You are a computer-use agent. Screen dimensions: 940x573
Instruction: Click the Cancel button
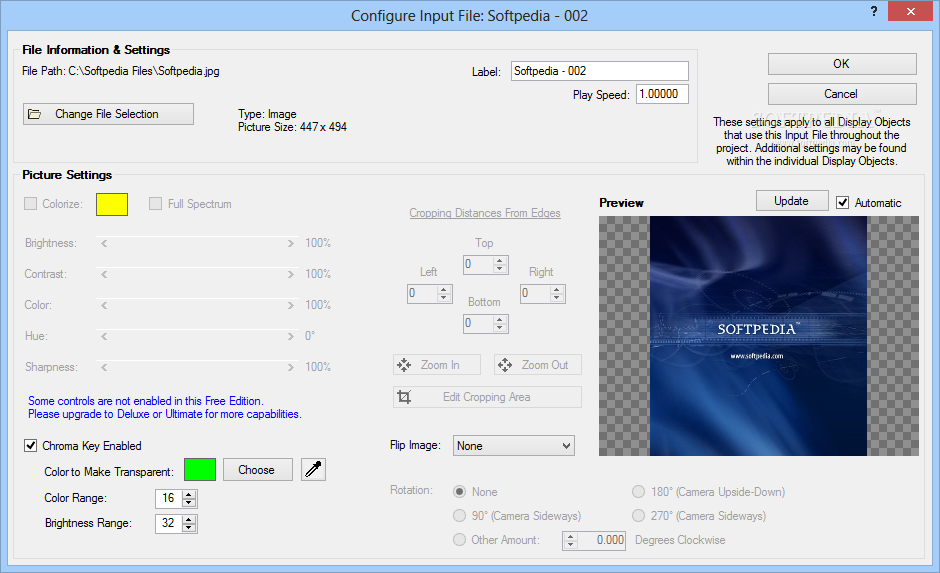click(x=842, y=94)
